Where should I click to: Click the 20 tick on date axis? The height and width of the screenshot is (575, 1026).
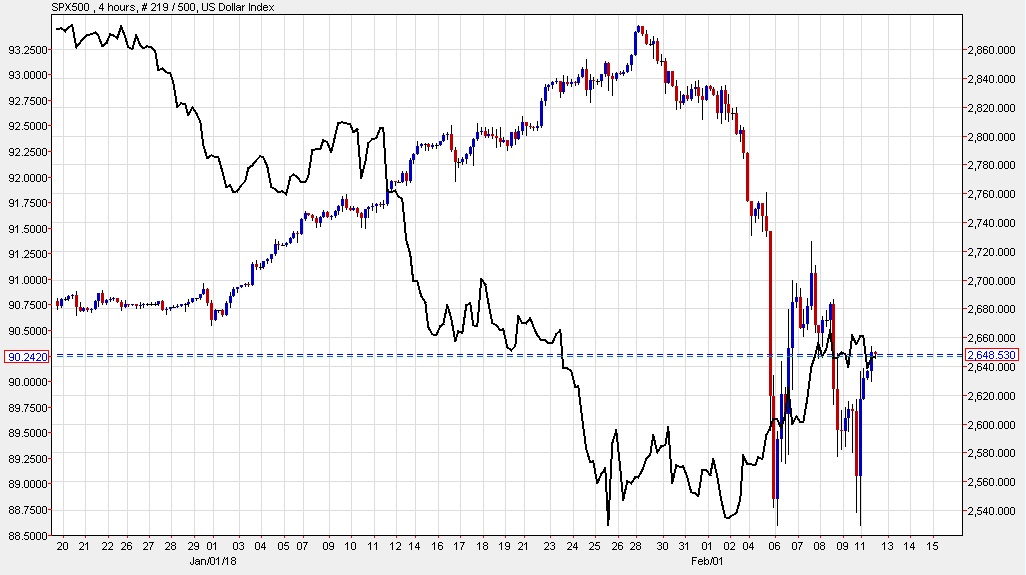pyautogui.click(x=62, y=547)
